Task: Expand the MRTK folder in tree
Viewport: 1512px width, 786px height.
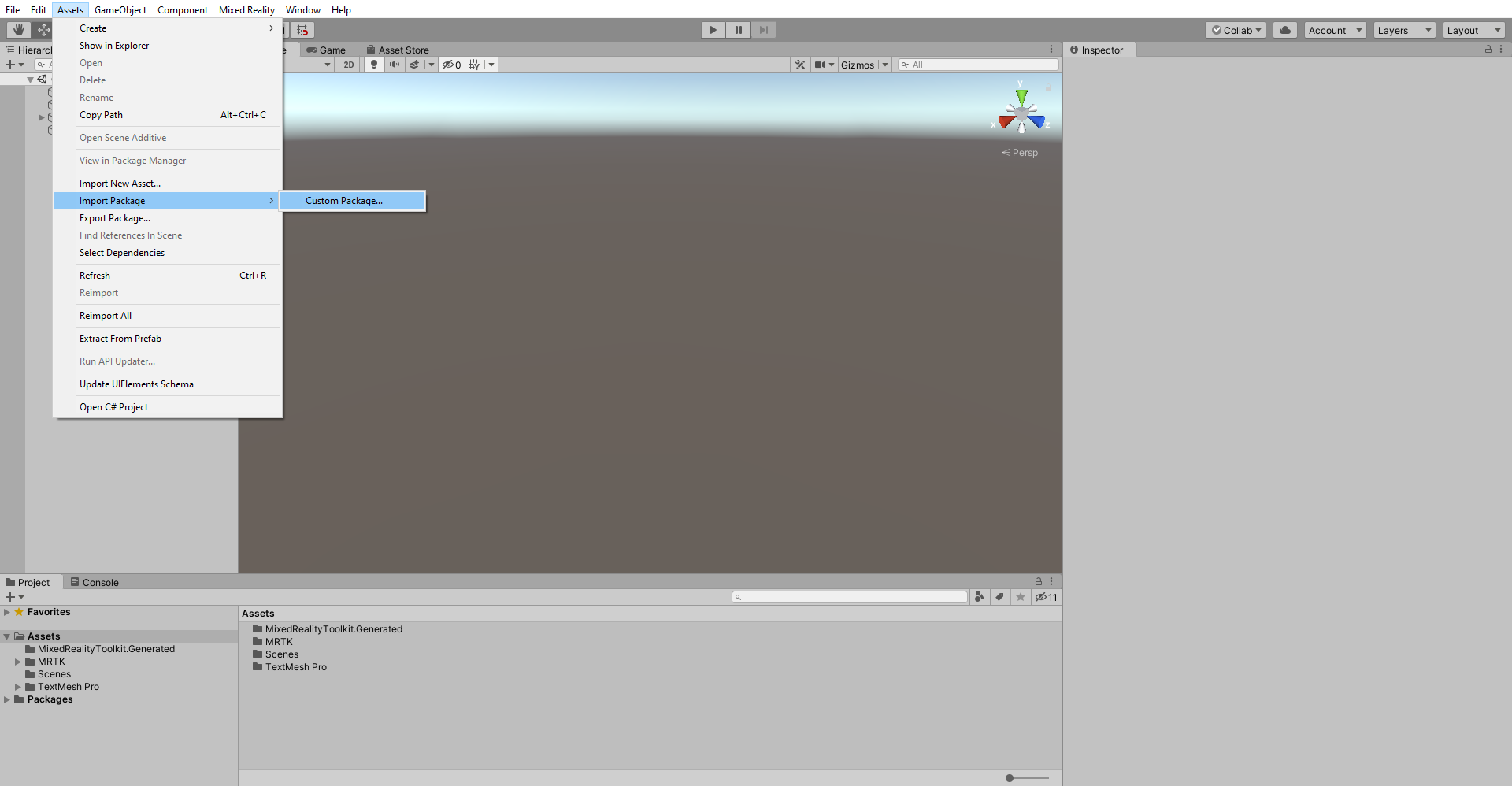Action: (x=18, y=662)
